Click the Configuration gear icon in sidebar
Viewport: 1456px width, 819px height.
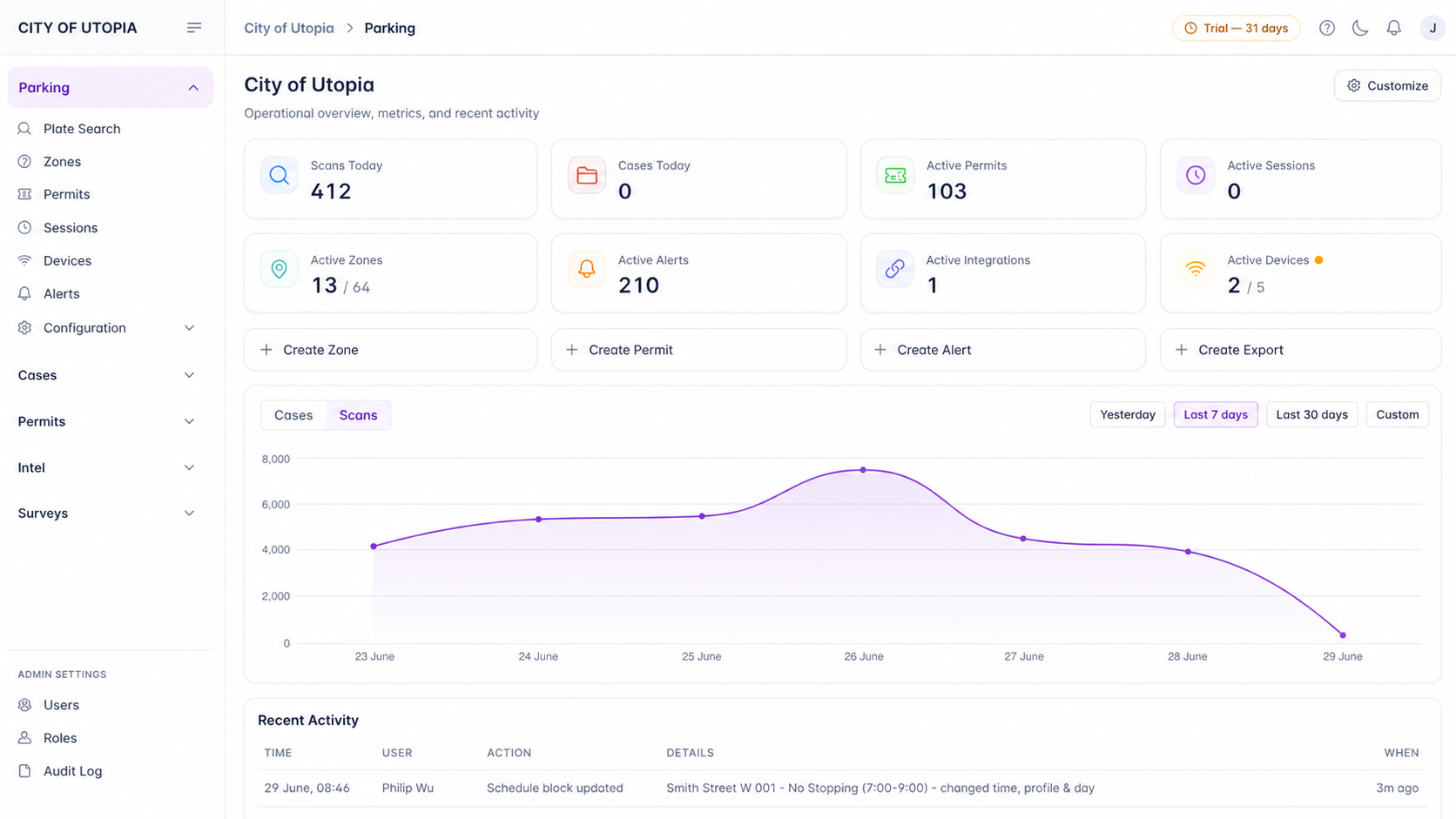(x=24, y=327)
